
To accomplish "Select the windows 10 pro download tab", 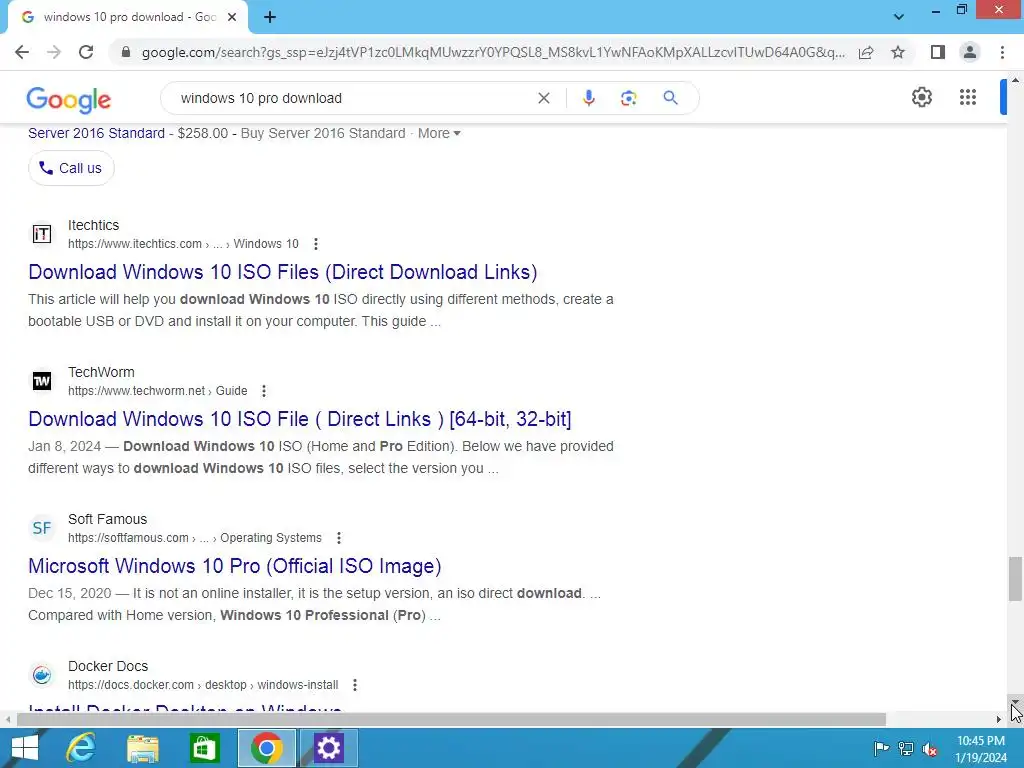I will click(x=129, y=18).
